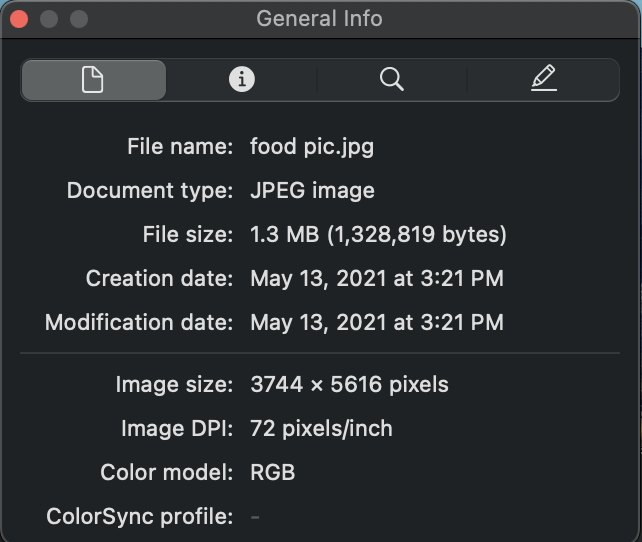Click the General Info window title
The image size is (642, 542).
coord(319,19)
